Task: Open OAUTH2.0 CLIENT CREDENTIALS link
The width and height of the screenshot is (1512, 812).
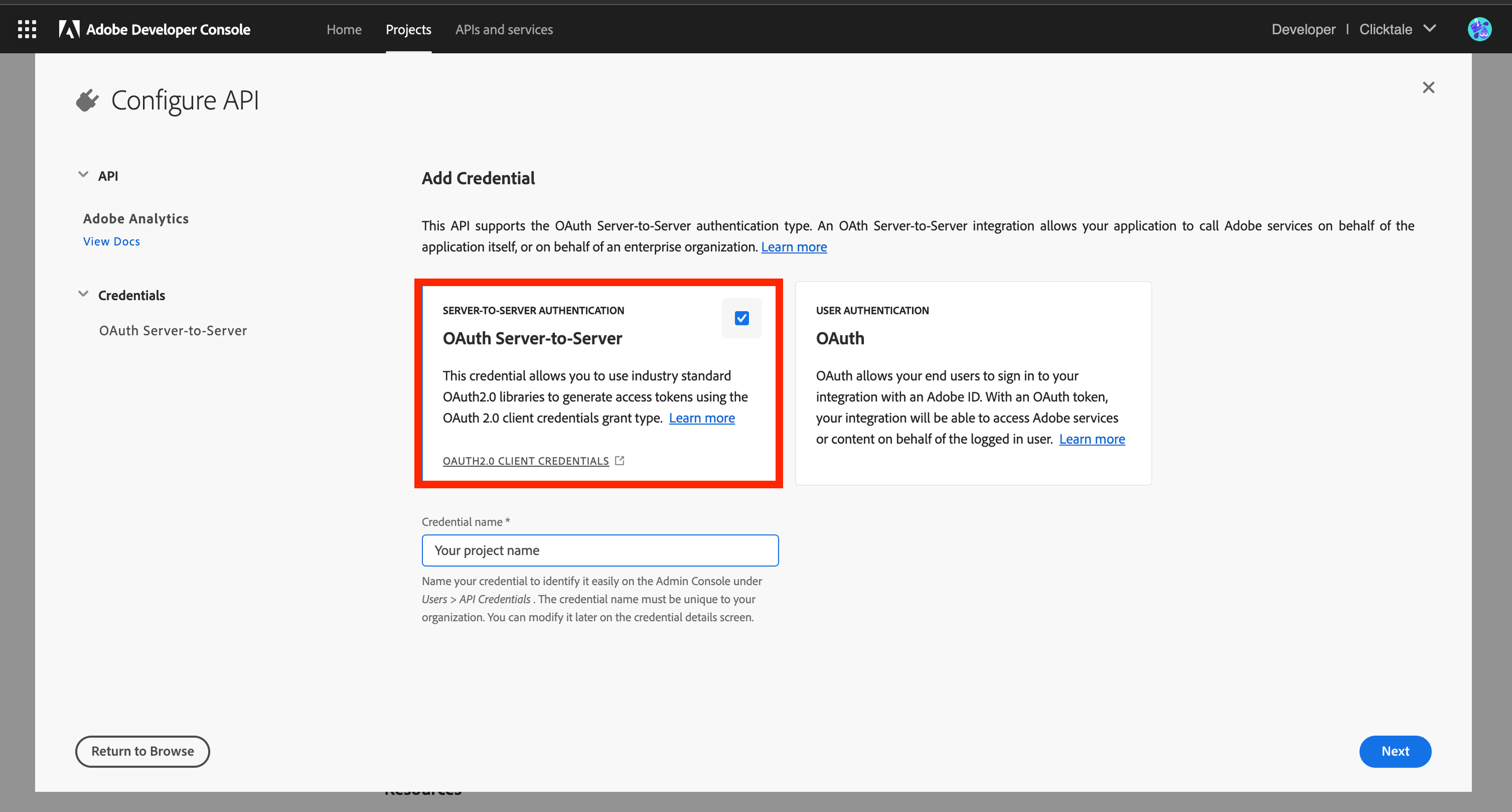Action: [x=525, y=461]
